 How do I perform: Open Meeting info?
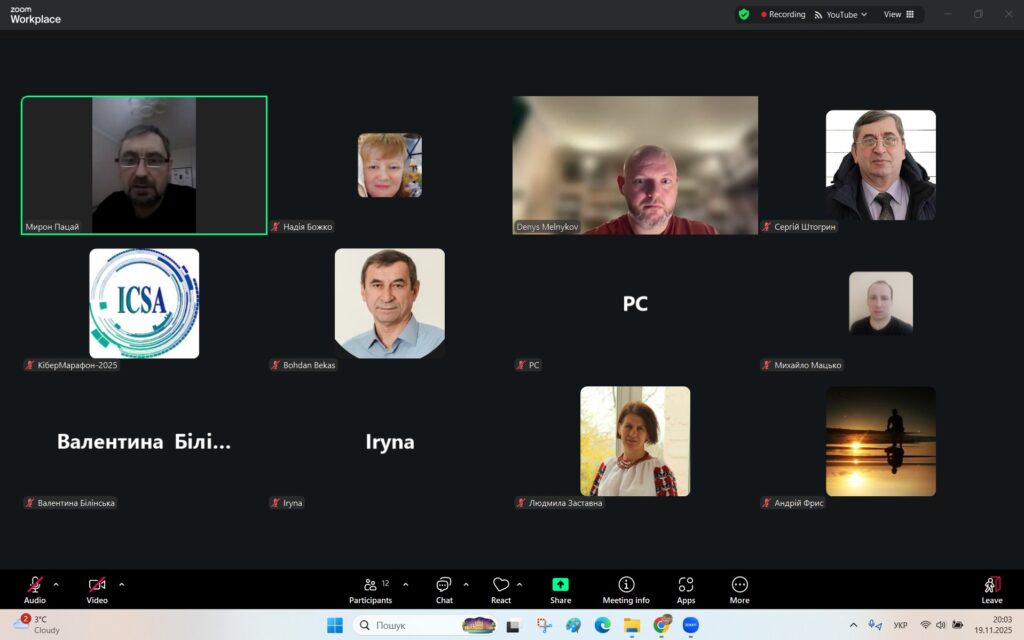click(626, 589)
